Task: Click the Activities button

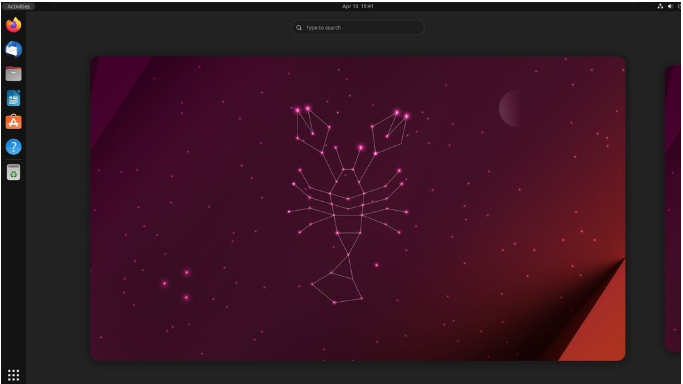Action: tap(19, 7)
